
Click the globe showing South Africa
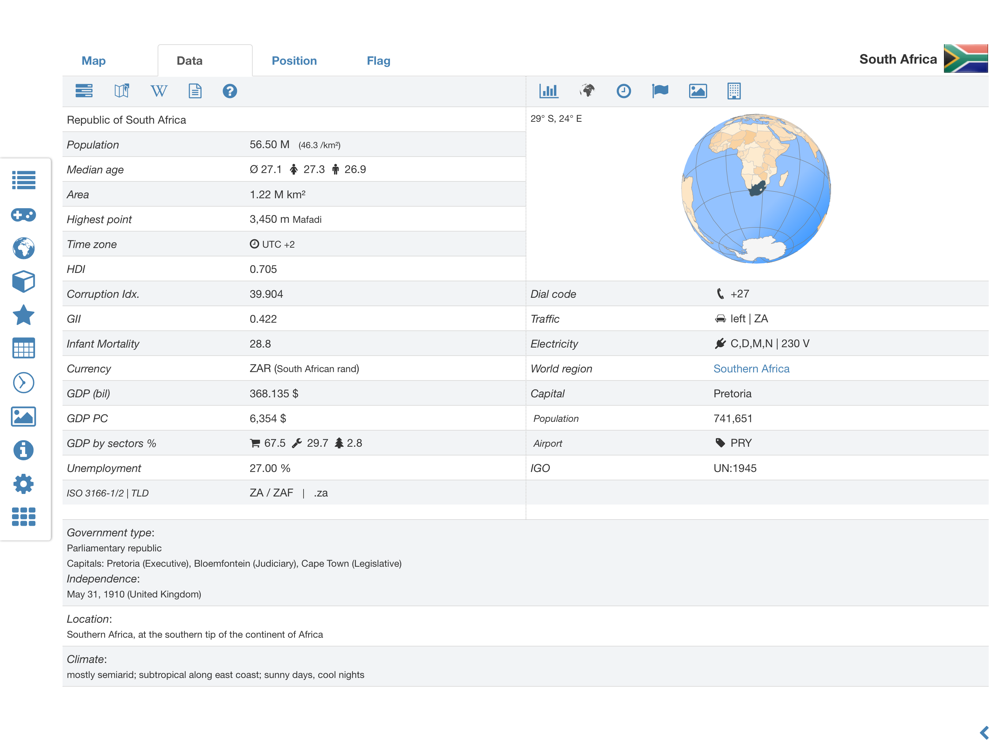pos(756,189)
